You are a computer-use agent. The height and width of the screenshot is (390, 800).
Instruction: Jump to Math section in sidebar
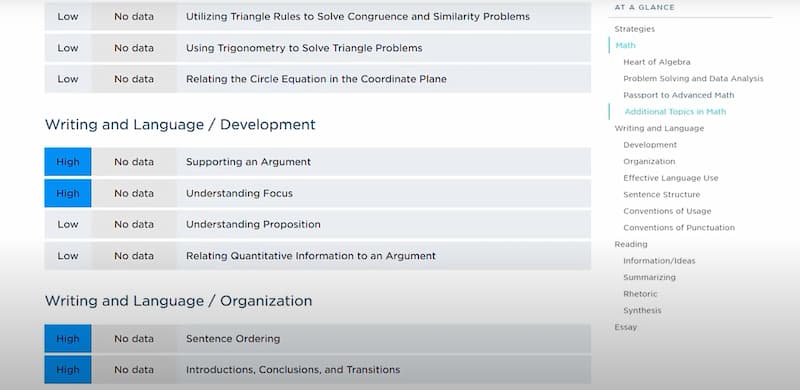pyautogui.click(x=626, y=45)
